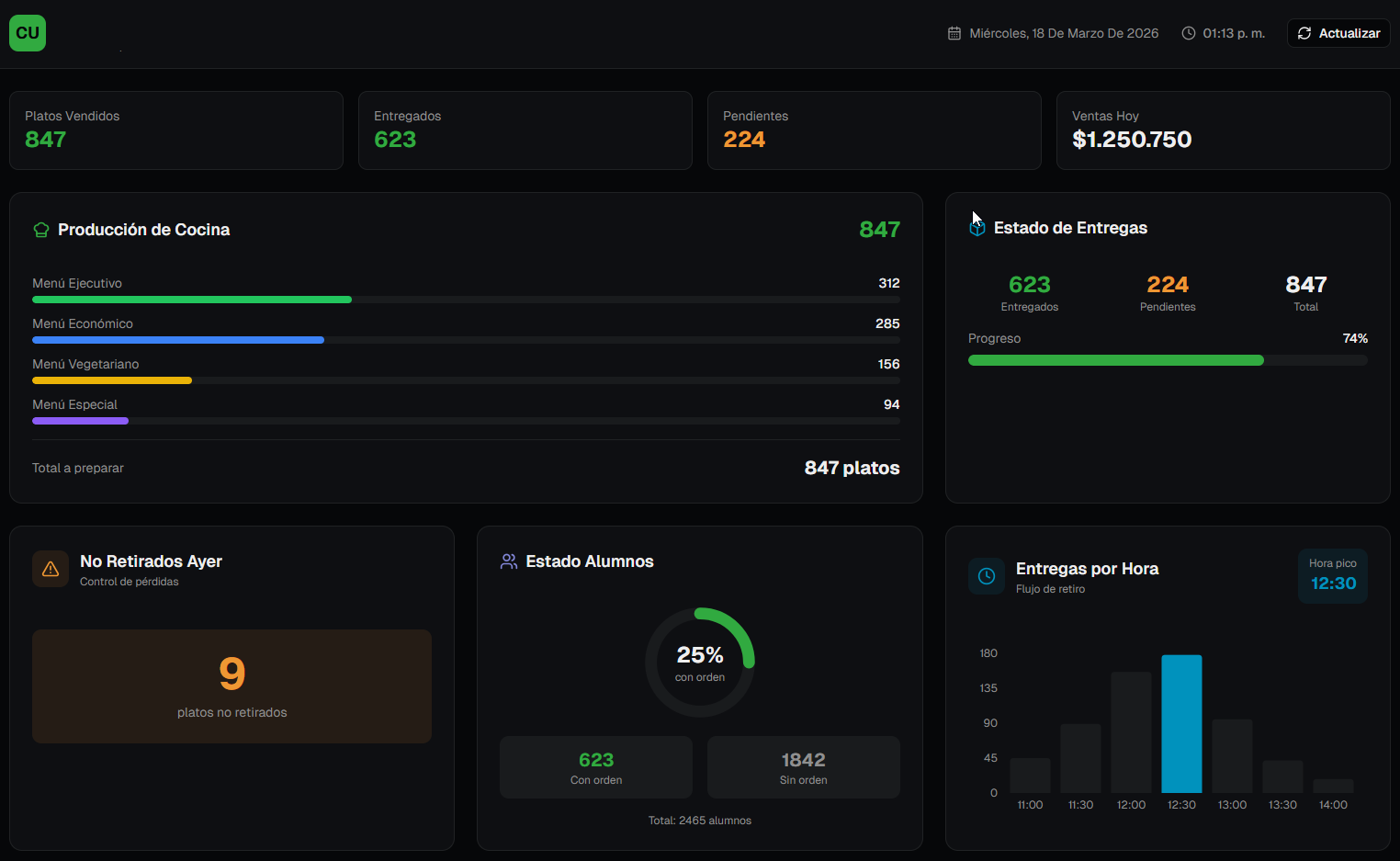Click the chef hat icon in Producción de Cocina

coord(41,230)
